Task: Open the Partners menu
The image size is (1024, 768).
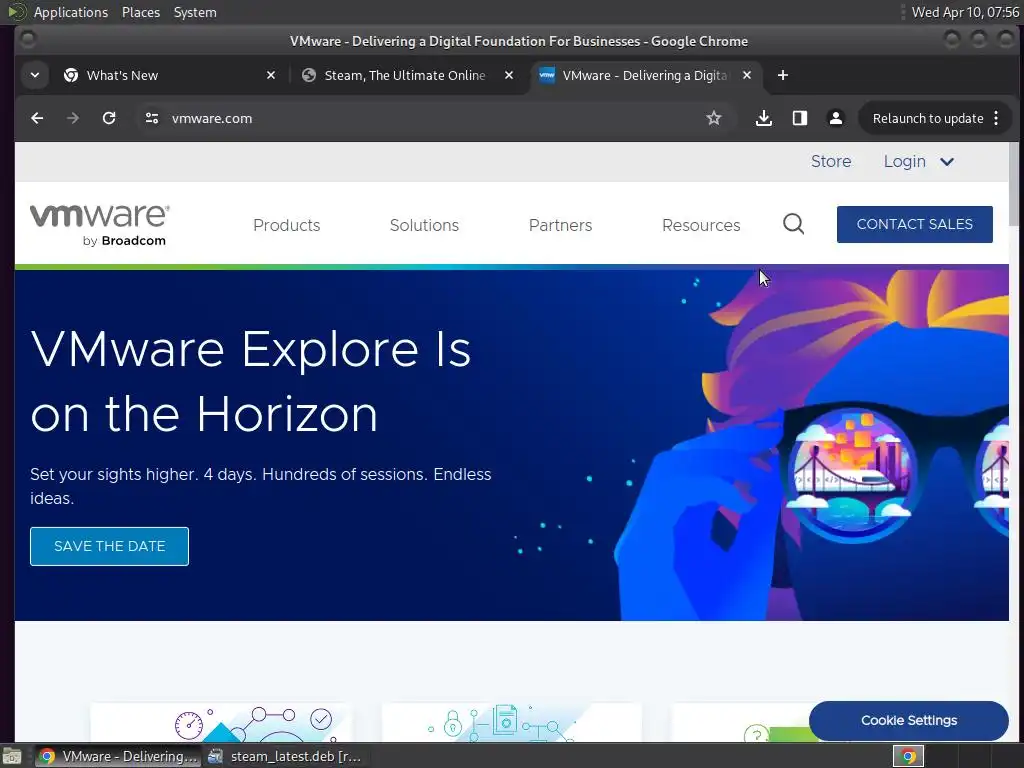Action: pos(560,225)
